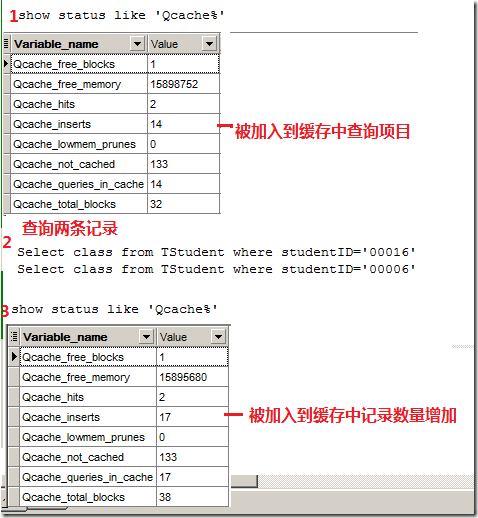Click the first show status like 'Qcache%' statement
Screen dimensions: 478x518
coord(121,15)
